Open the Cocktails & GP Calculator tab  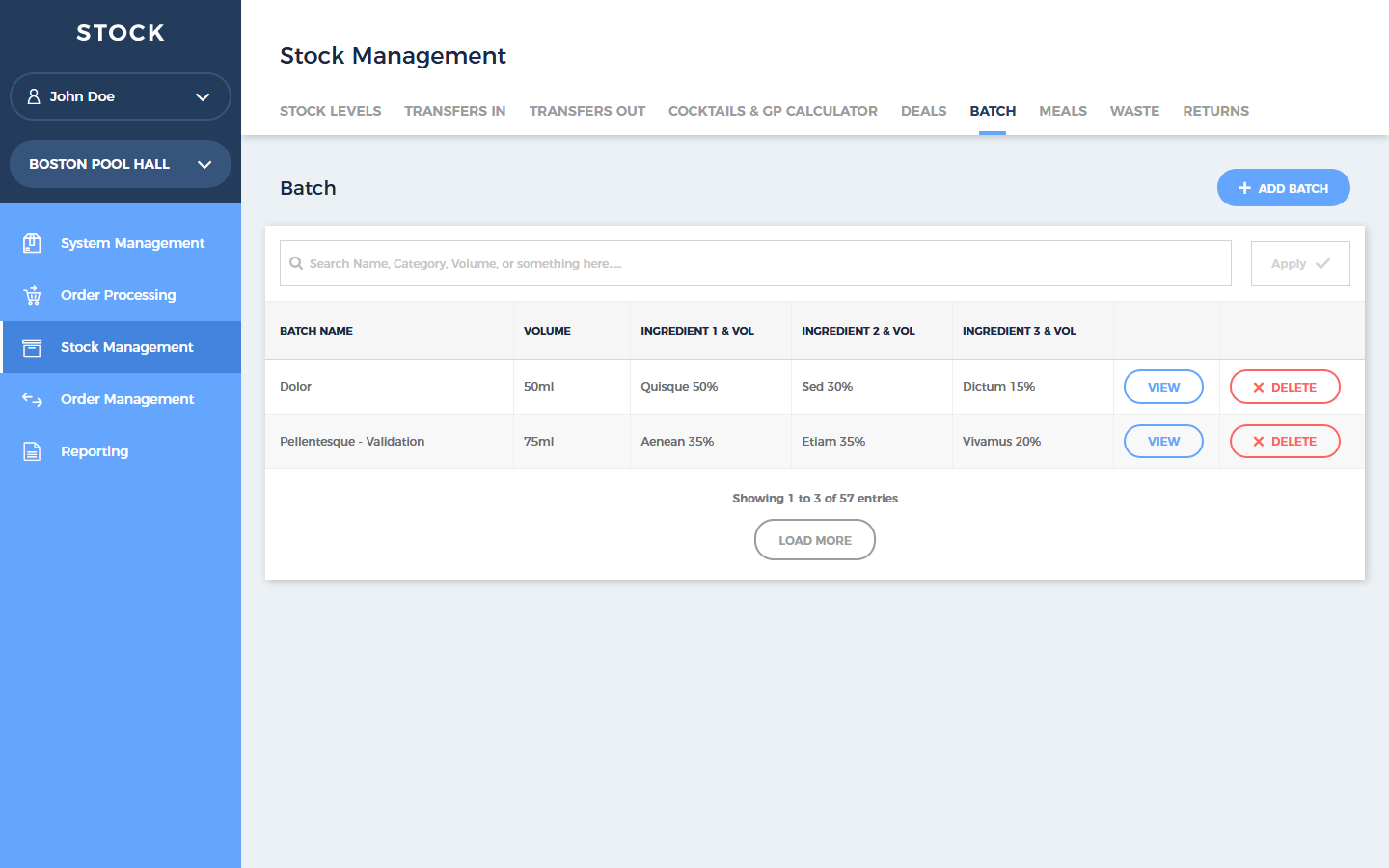(773, 111)
